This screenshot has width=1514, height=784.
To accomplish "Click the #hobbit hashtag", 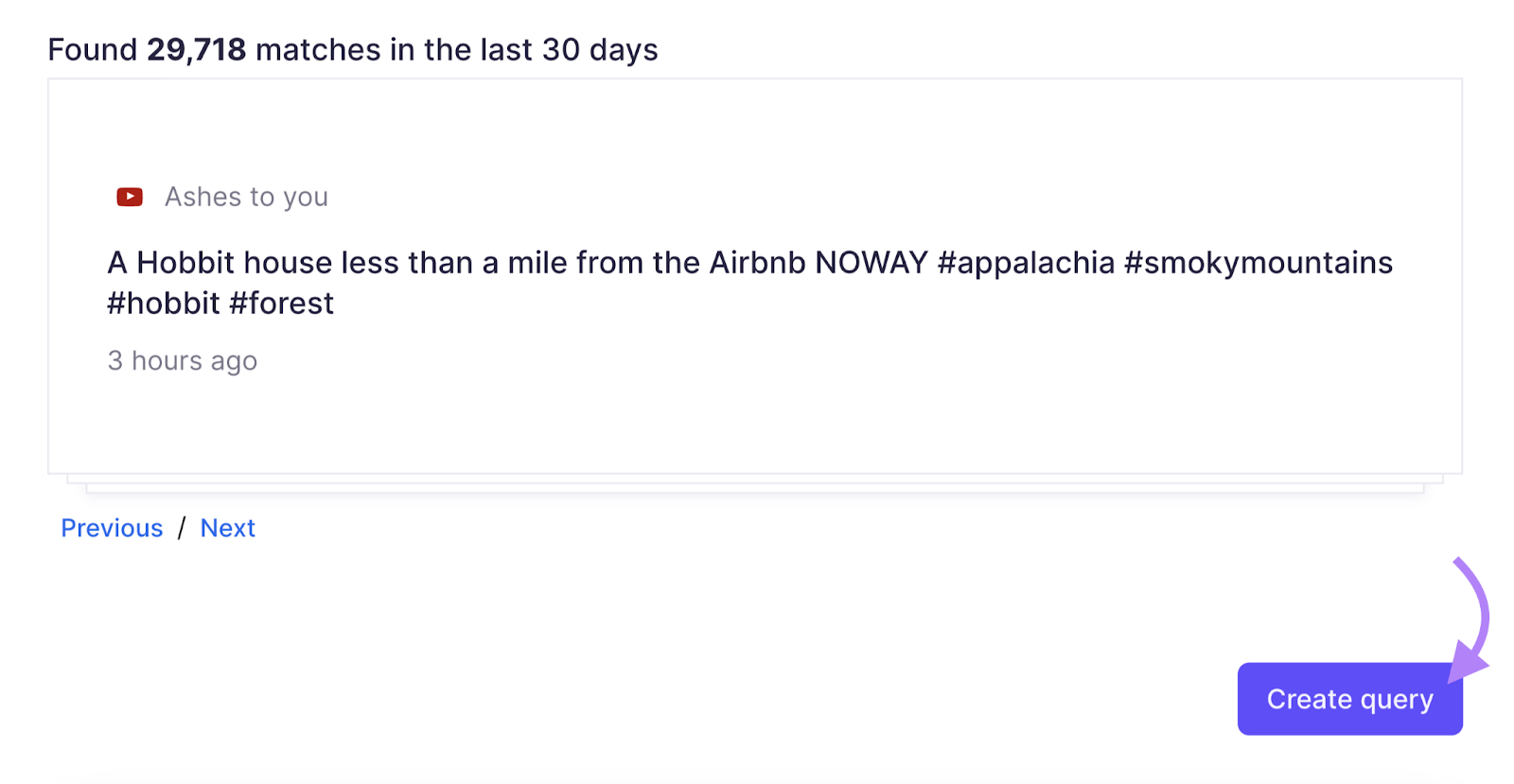I will click(x=164, y=304).
